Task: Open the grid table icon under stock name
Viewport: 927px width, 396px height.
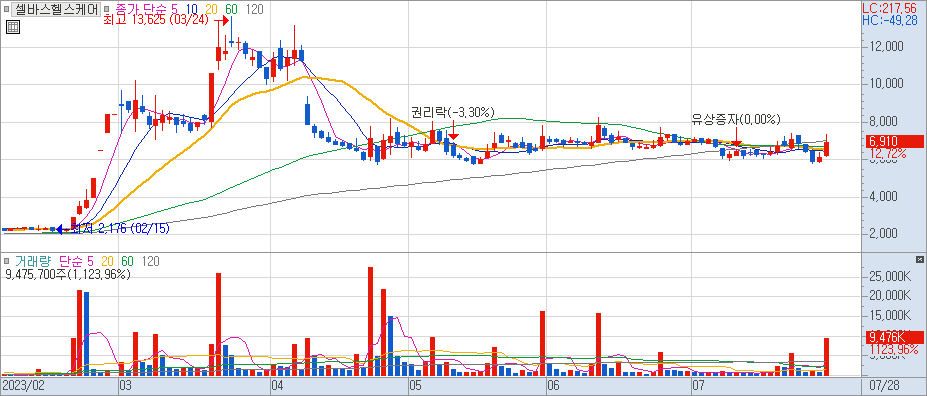Action: pyautogui.click(x=13, y=27)
